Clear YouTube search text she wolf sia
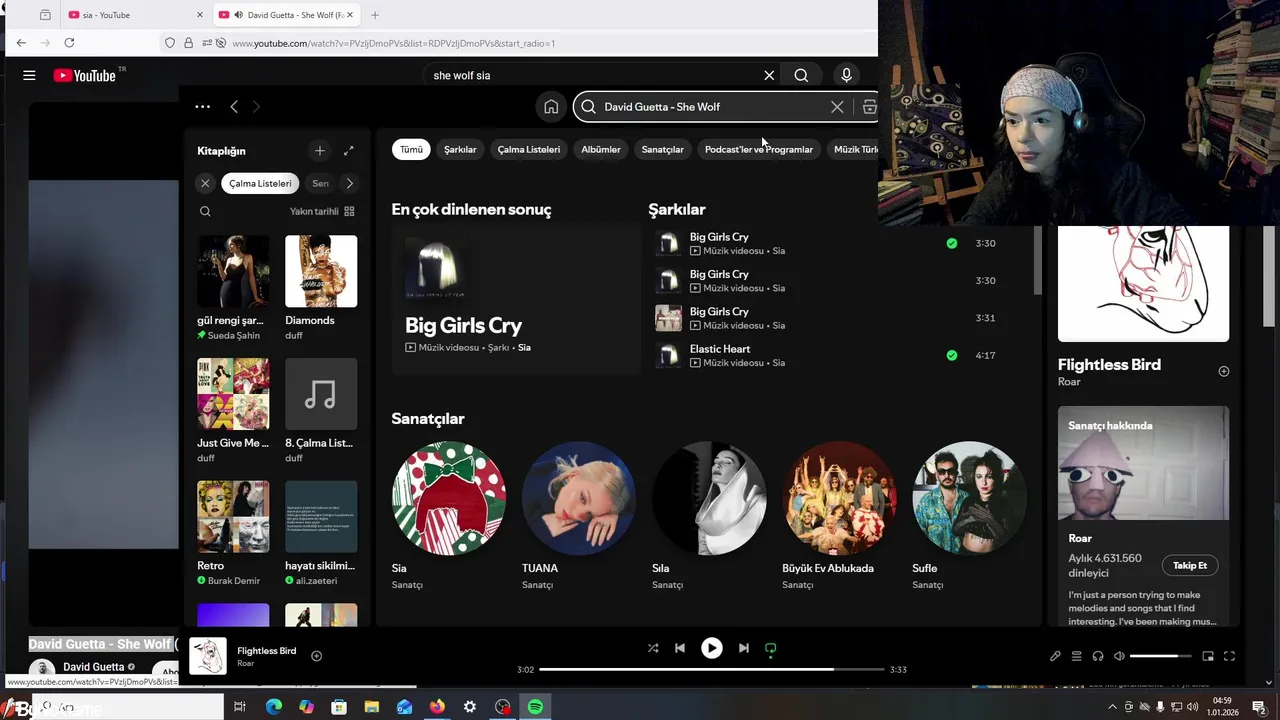The width and height of the screenshot is (1280, 720). (x=769, y=75)
